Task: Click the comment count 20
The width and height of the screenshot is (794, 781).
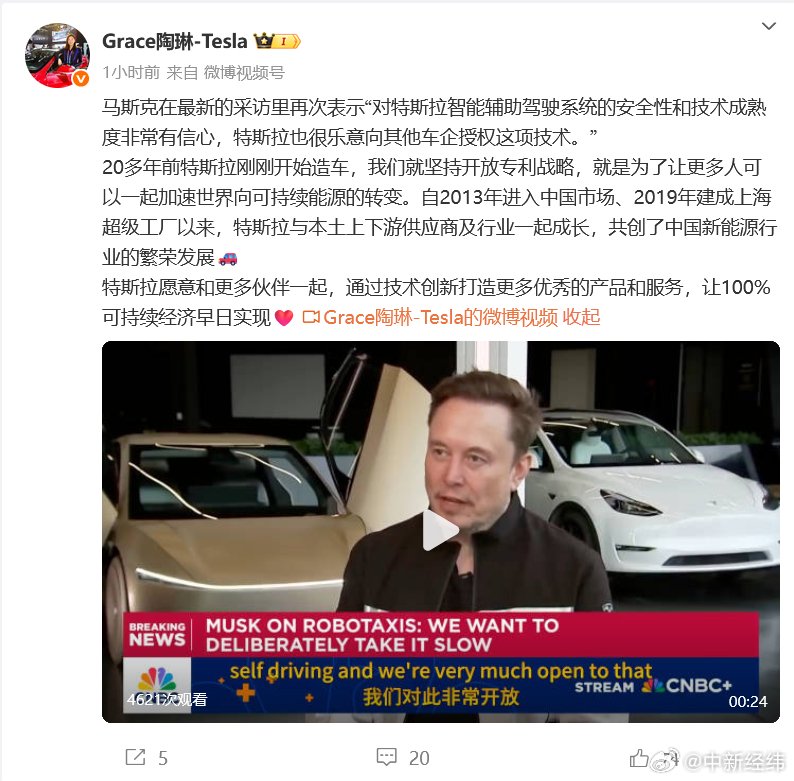Action: [419, 758]
